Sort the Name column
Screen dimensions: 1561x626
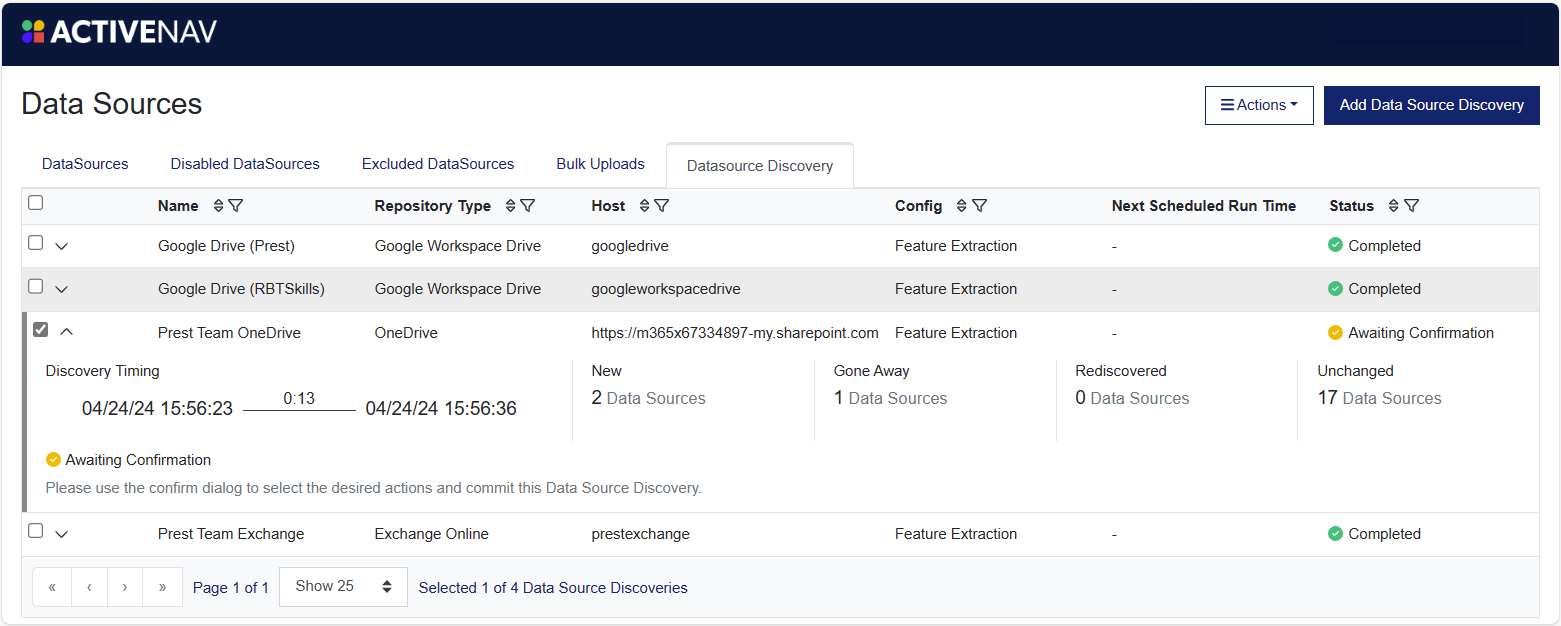click(x=219, y=206)
